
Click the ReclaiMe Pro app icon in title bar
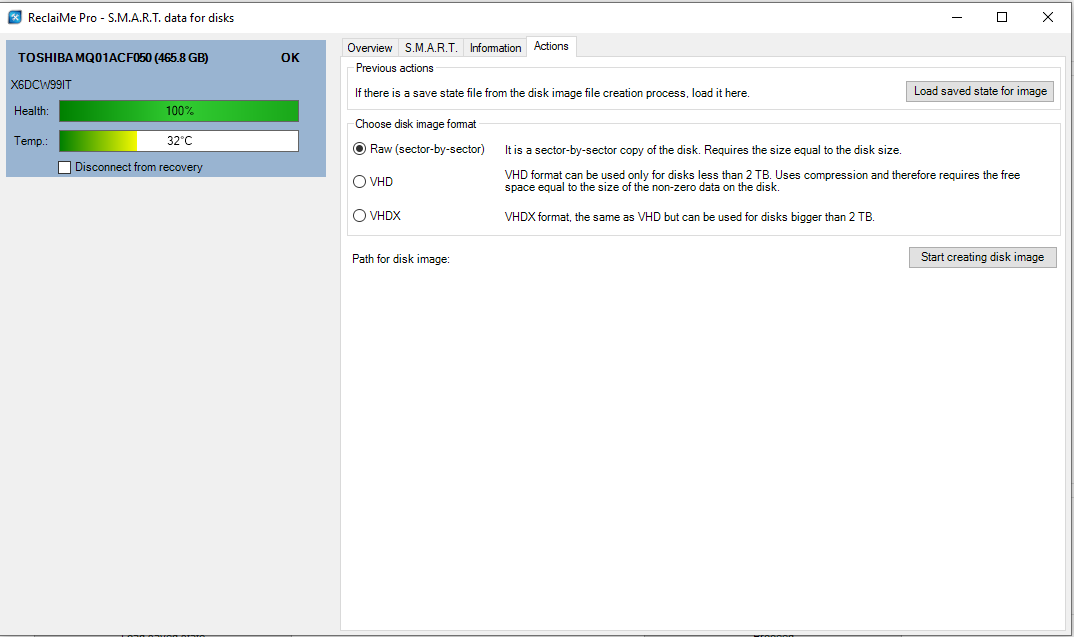tap(14, 17)
